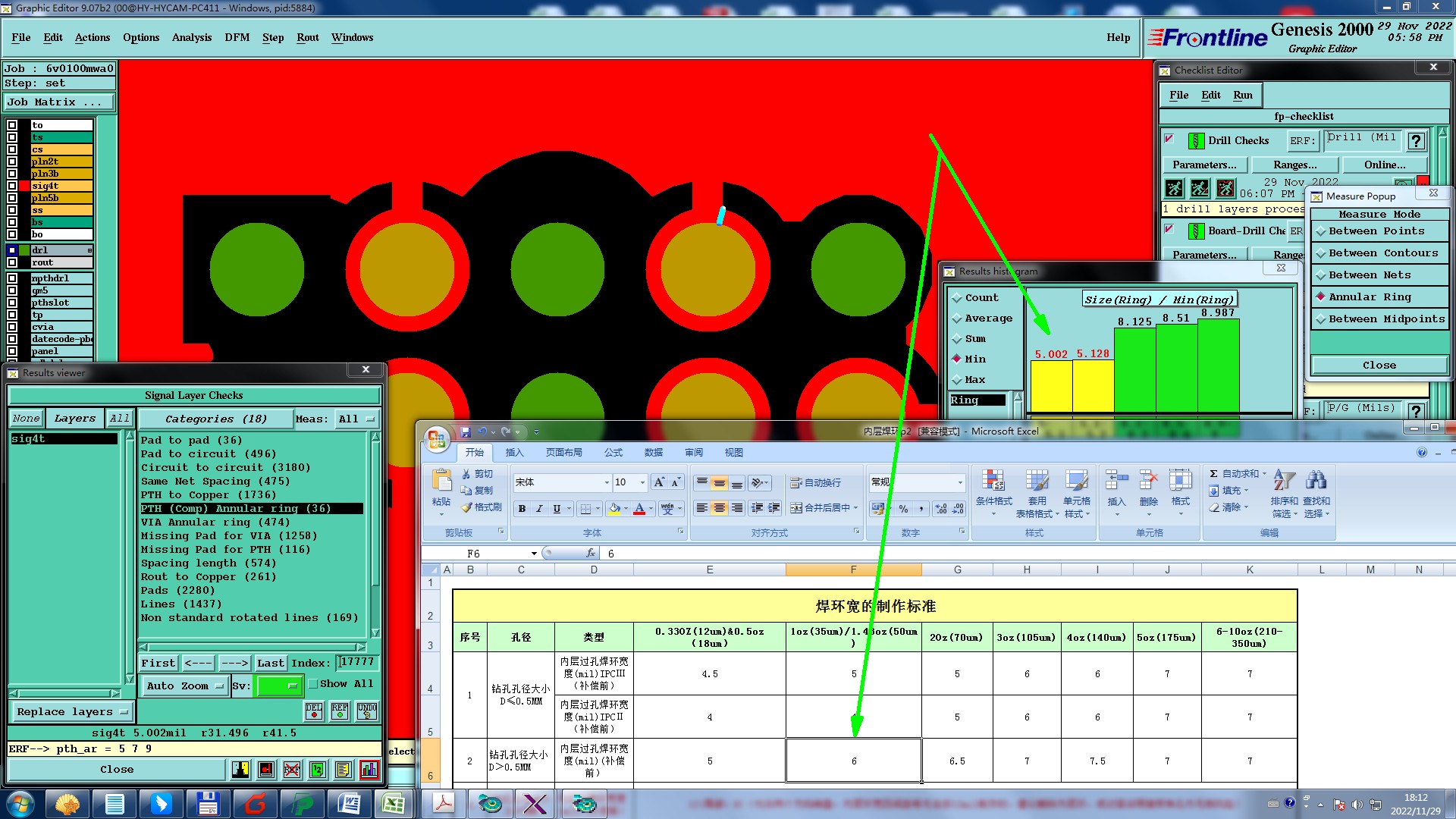Open the DFM menu

pos(237,37)
